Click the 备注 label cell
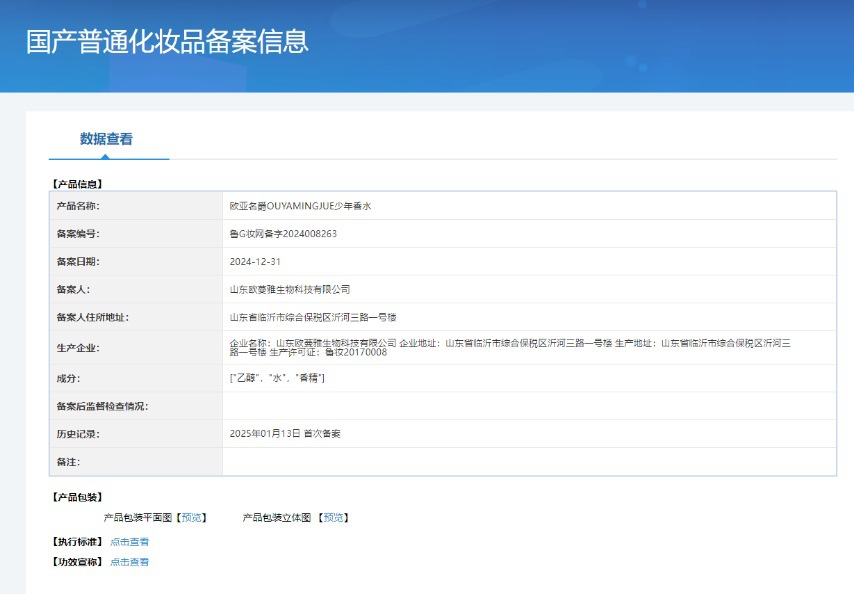Image resolution: width=854 pixels, height=594 pixels. pyautogui.click(x=136, y=462)
